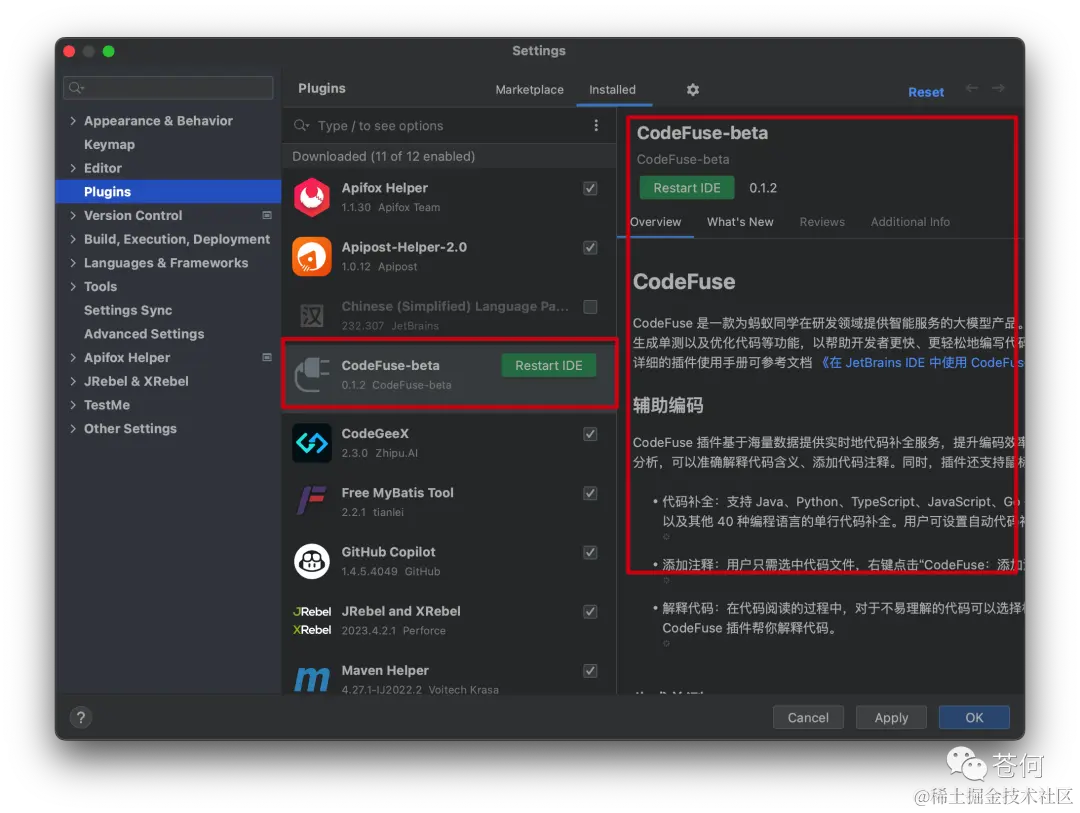The height and width of the screenshot is (813, 1080).
Task: Expand the JRebel & XRebel section
Action: click(x=73, y=381)
